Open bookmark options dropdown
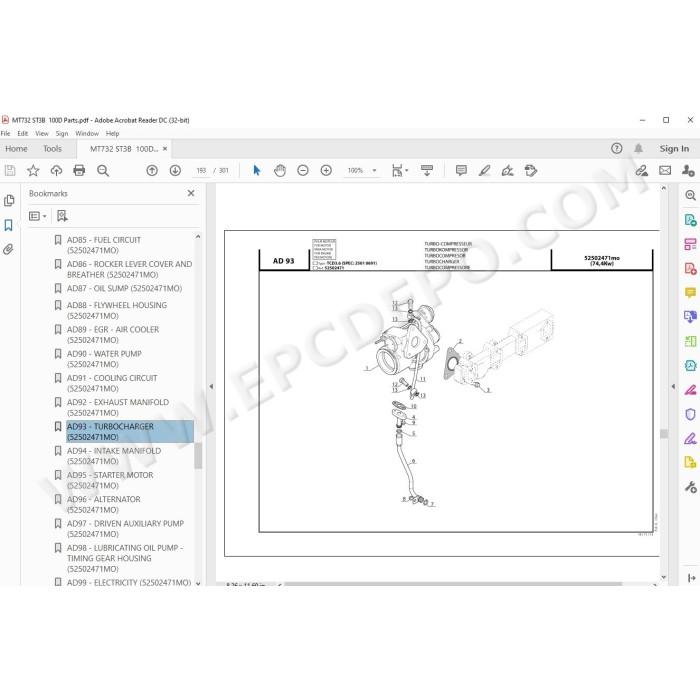The image size is (700, 700). tap(38, 216)
